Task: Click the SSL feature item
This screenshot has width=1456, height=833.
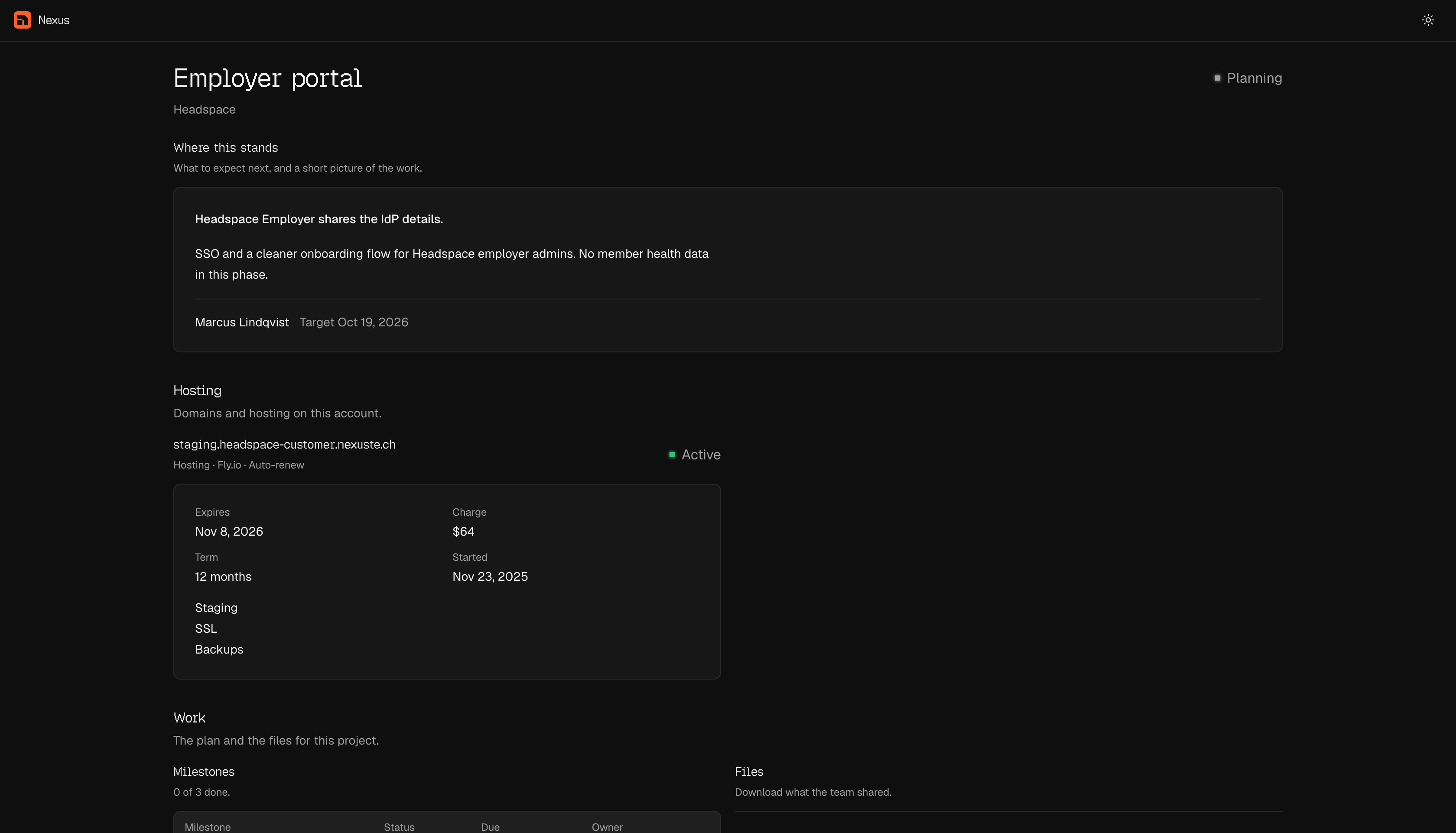Action: pos(206,629)
